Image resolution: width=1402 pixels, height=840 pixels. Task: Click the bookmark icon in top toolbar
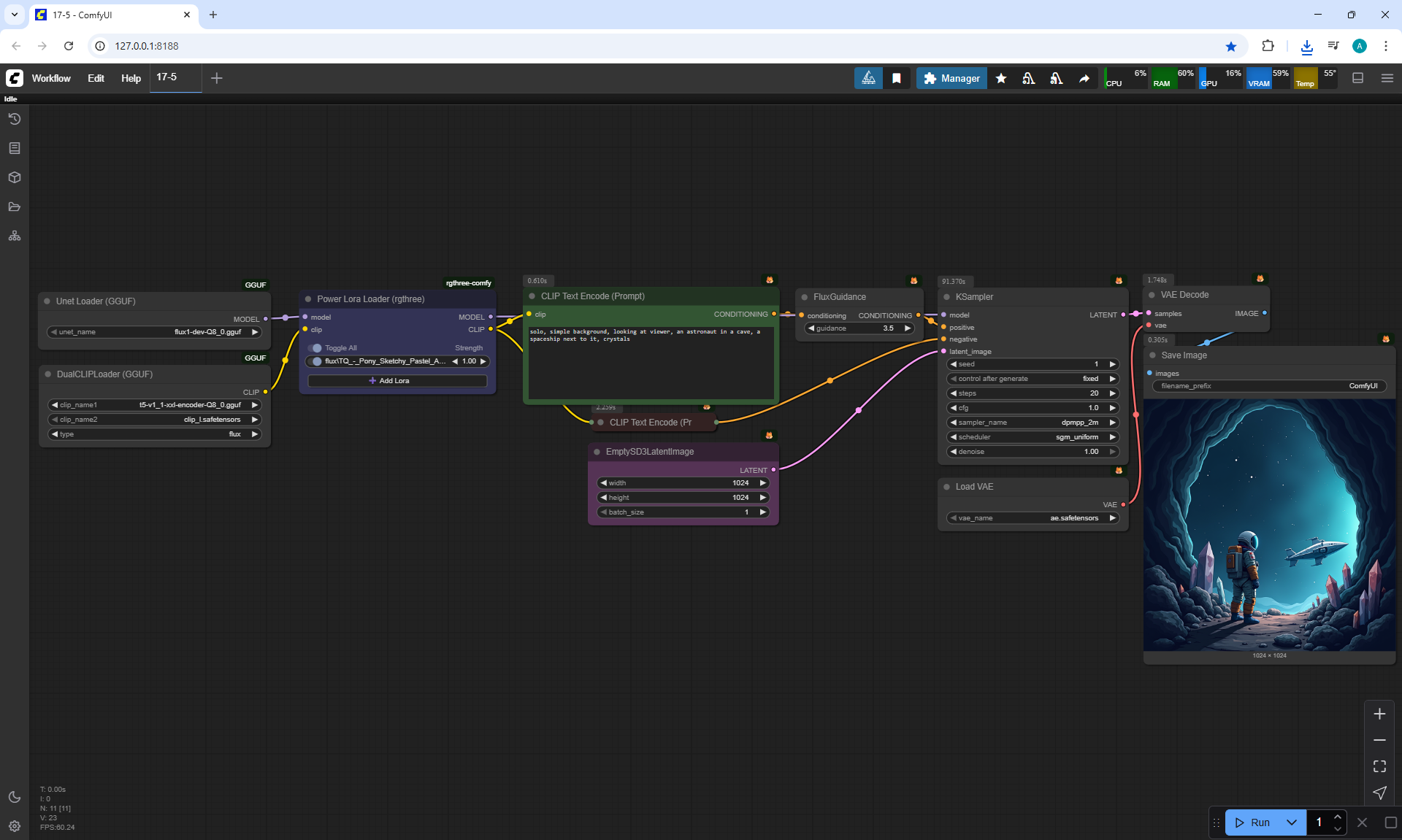click(x=897, y=78)
